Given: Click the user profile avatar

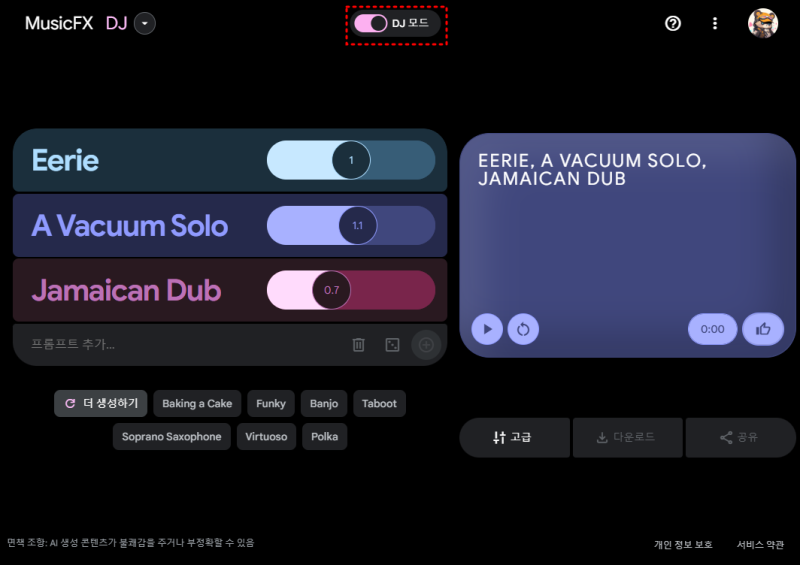Looking at the screenshot, I should click(763, 23).
